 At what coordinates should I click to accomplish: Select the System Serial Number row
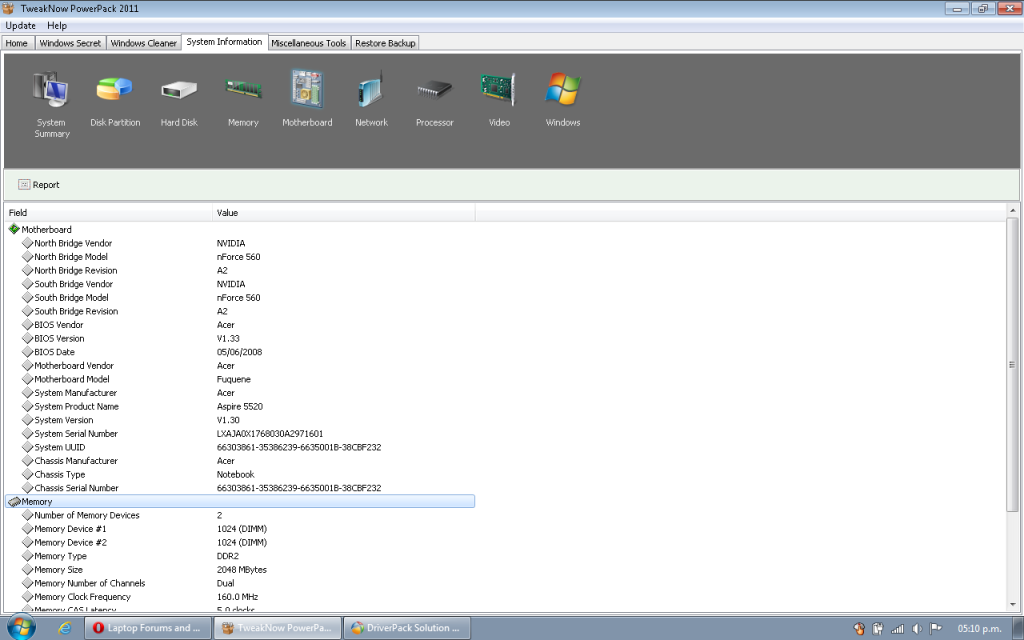[x=240, y=434]
